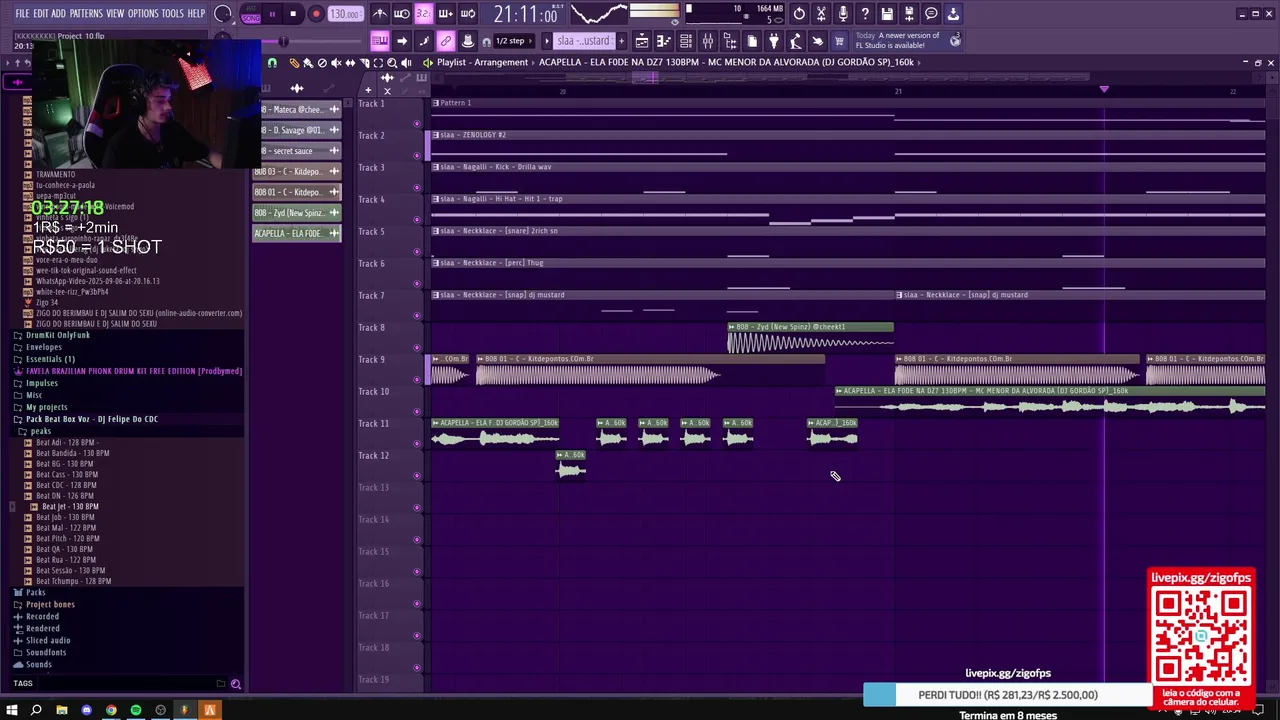Open the channel rack icon
1280x720 pixels.
[x=686, y=41]
